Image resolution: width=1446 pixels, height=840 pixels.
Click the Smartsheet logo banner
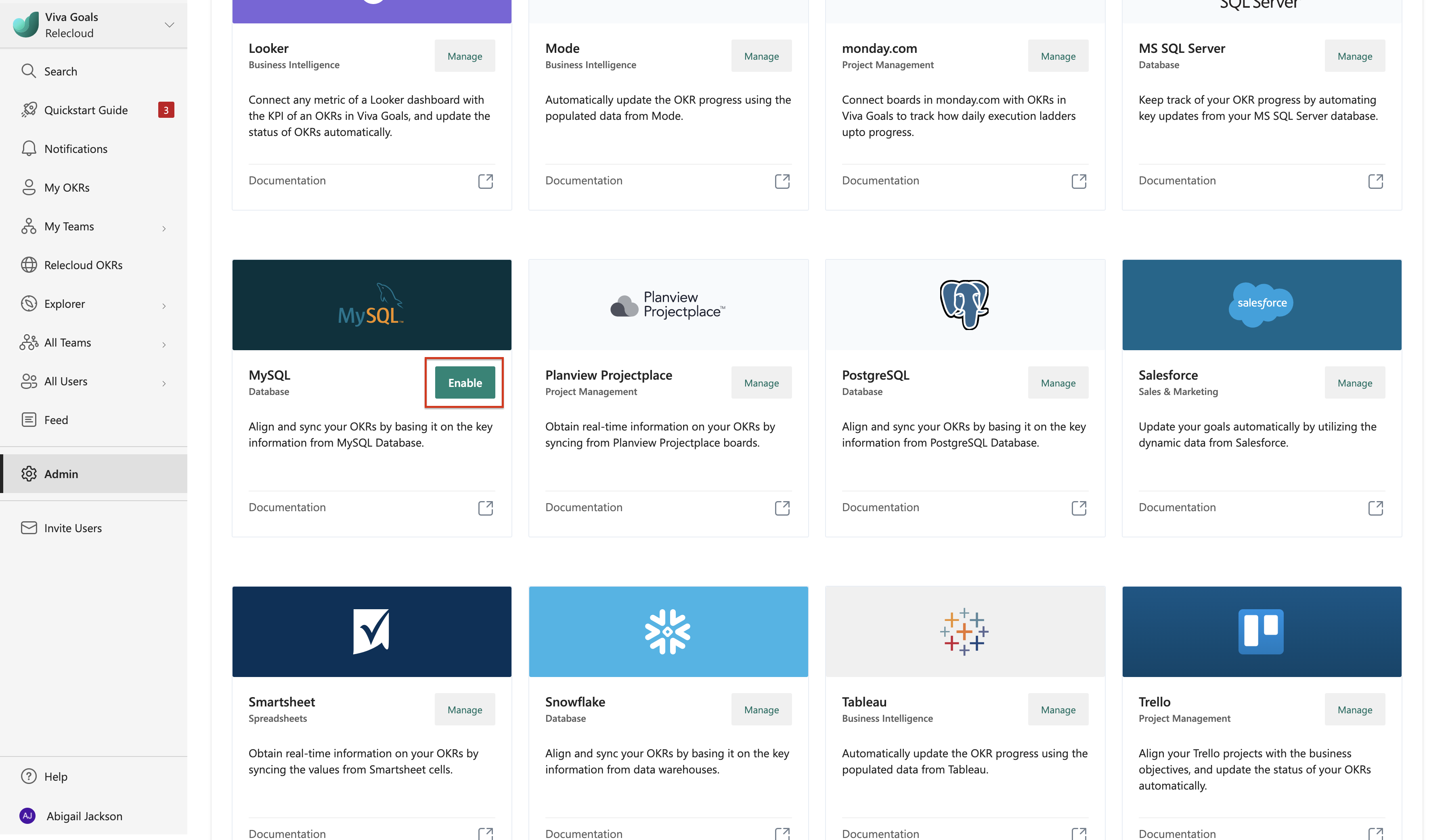tap(372, 631)
